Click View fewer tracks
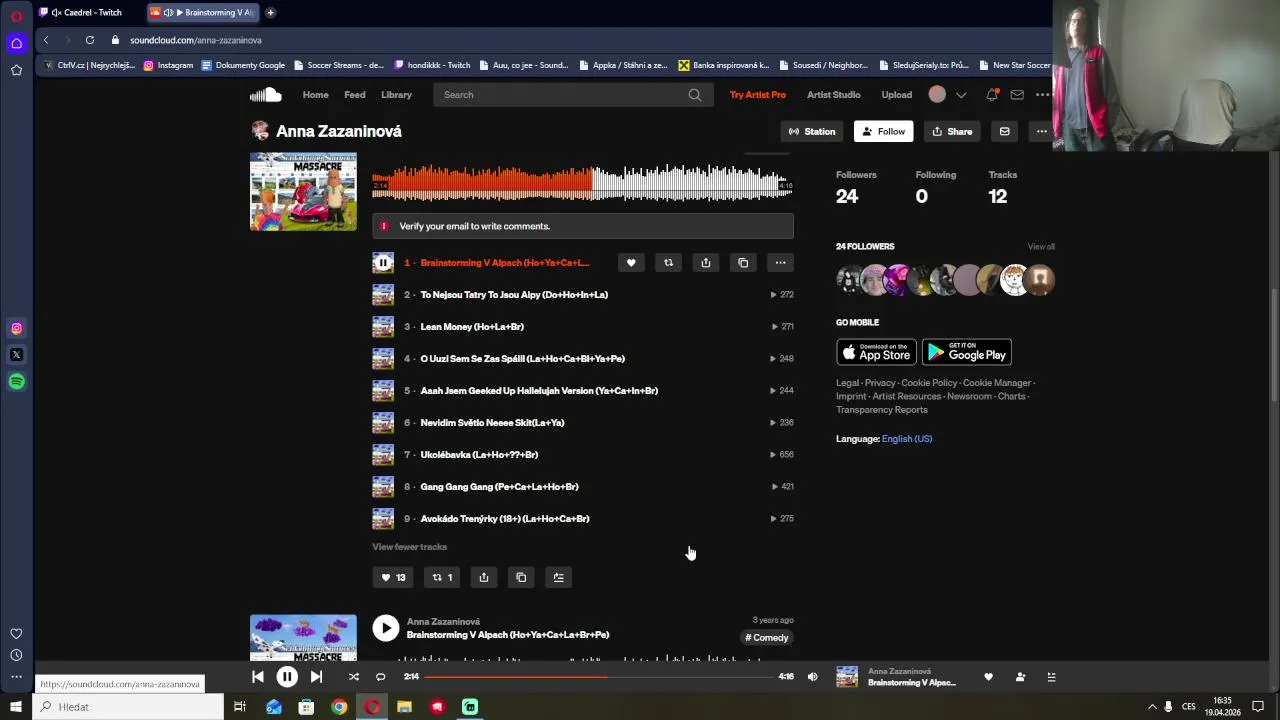Image resolution: width=1280 pixels, height=720 pixels. pyautogui.click(x=409, y=547)
